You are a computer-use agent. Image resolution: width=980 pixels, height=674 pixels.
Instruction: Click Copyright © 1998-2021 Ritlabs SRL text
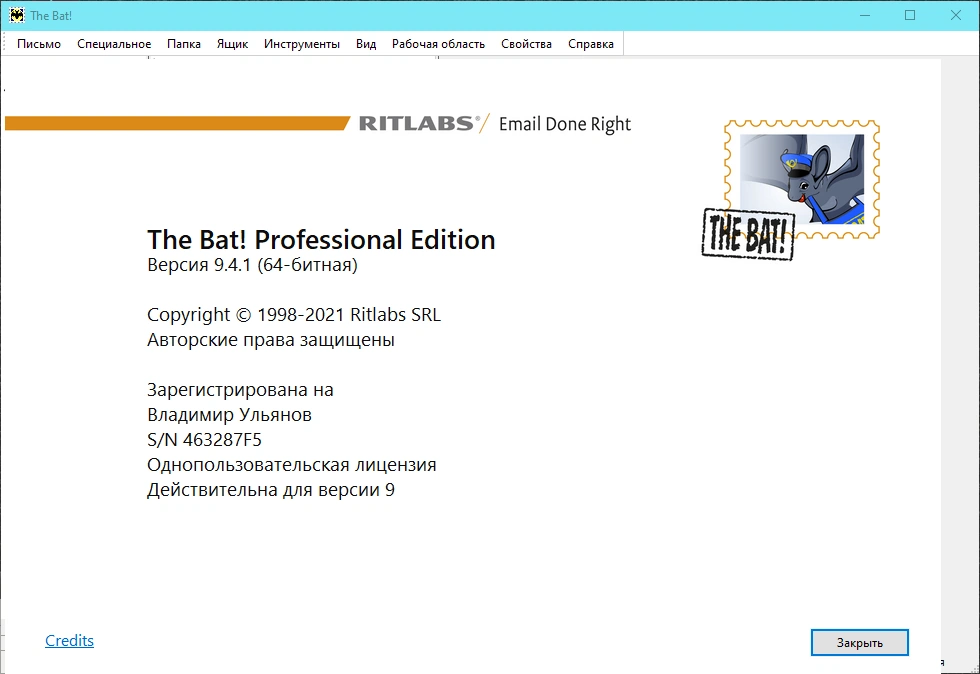coord(294,314)
